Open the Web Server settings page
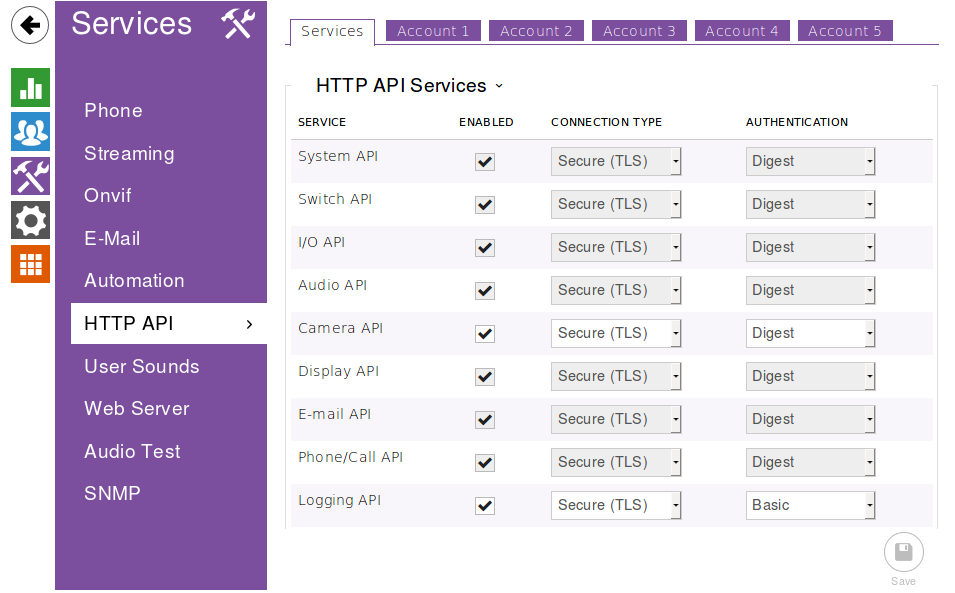The height and width of the screenshot is (593, 955). pyautogui.click(x=137, y=408)
